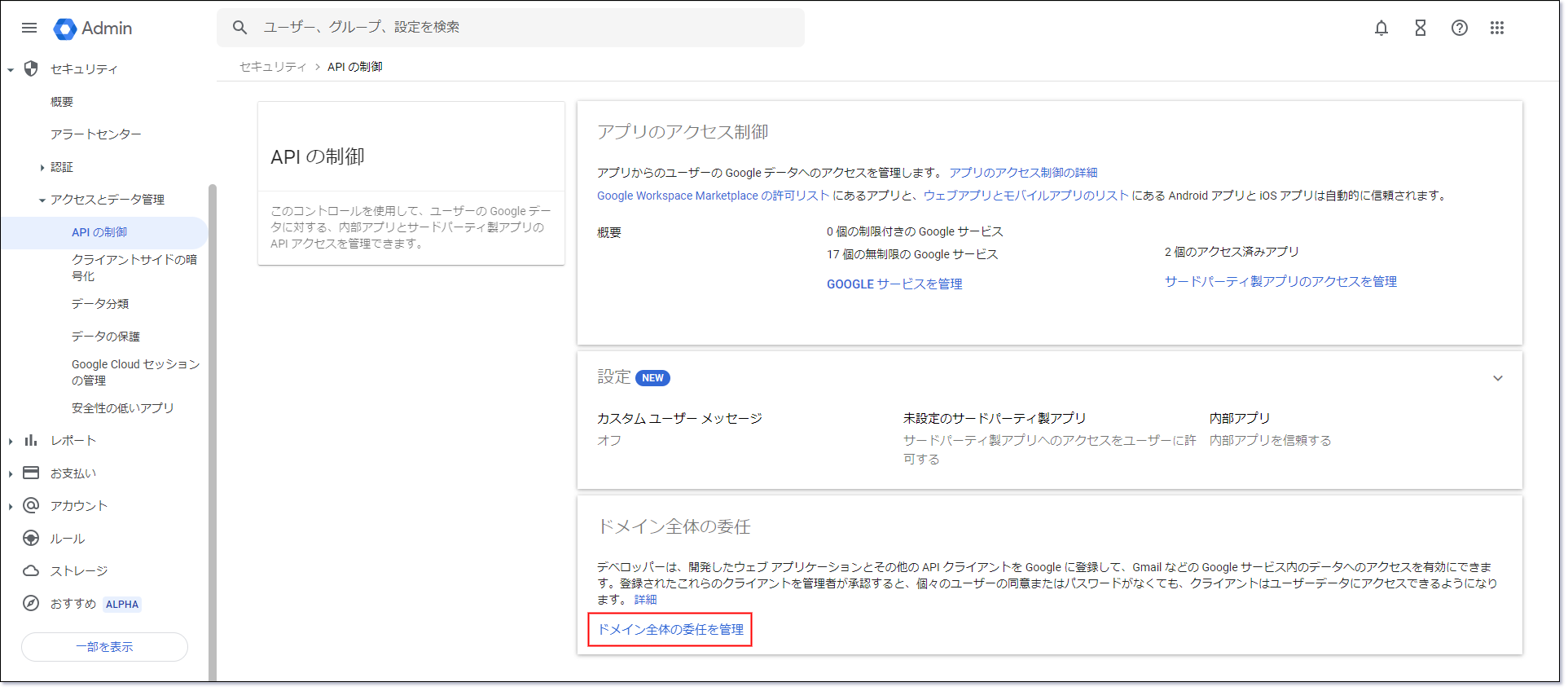Collapse アクセスとデータ管理 arrow

(42, 200)
